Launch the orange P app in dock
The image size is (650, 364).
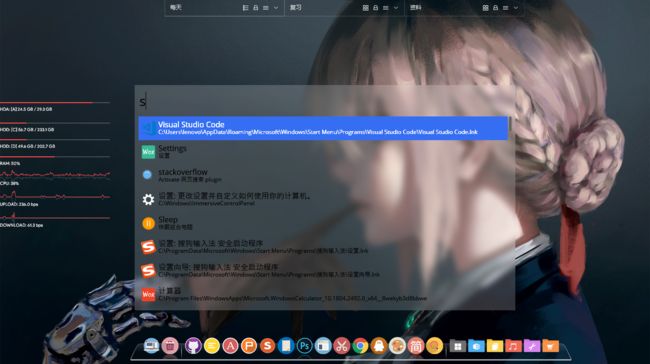[249, 345]
